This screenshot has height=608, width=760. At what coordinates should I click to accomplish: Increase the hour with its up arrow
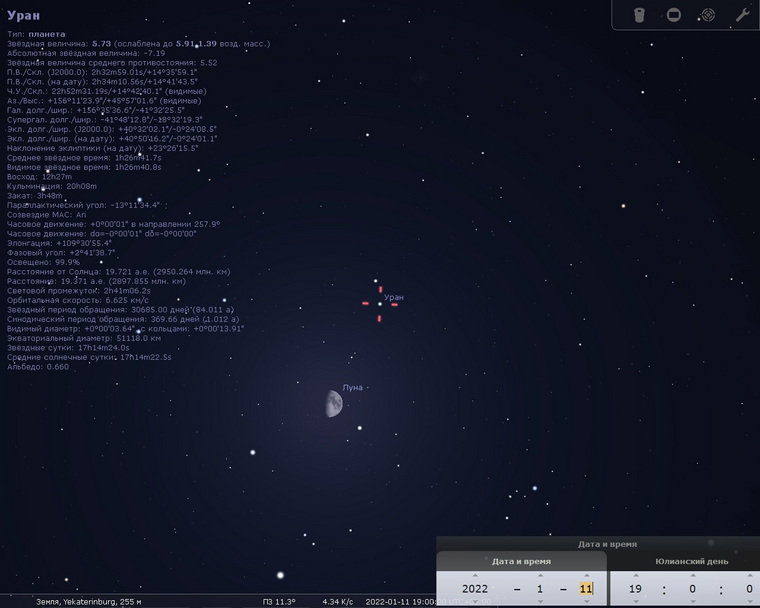(x=635, y=576)
